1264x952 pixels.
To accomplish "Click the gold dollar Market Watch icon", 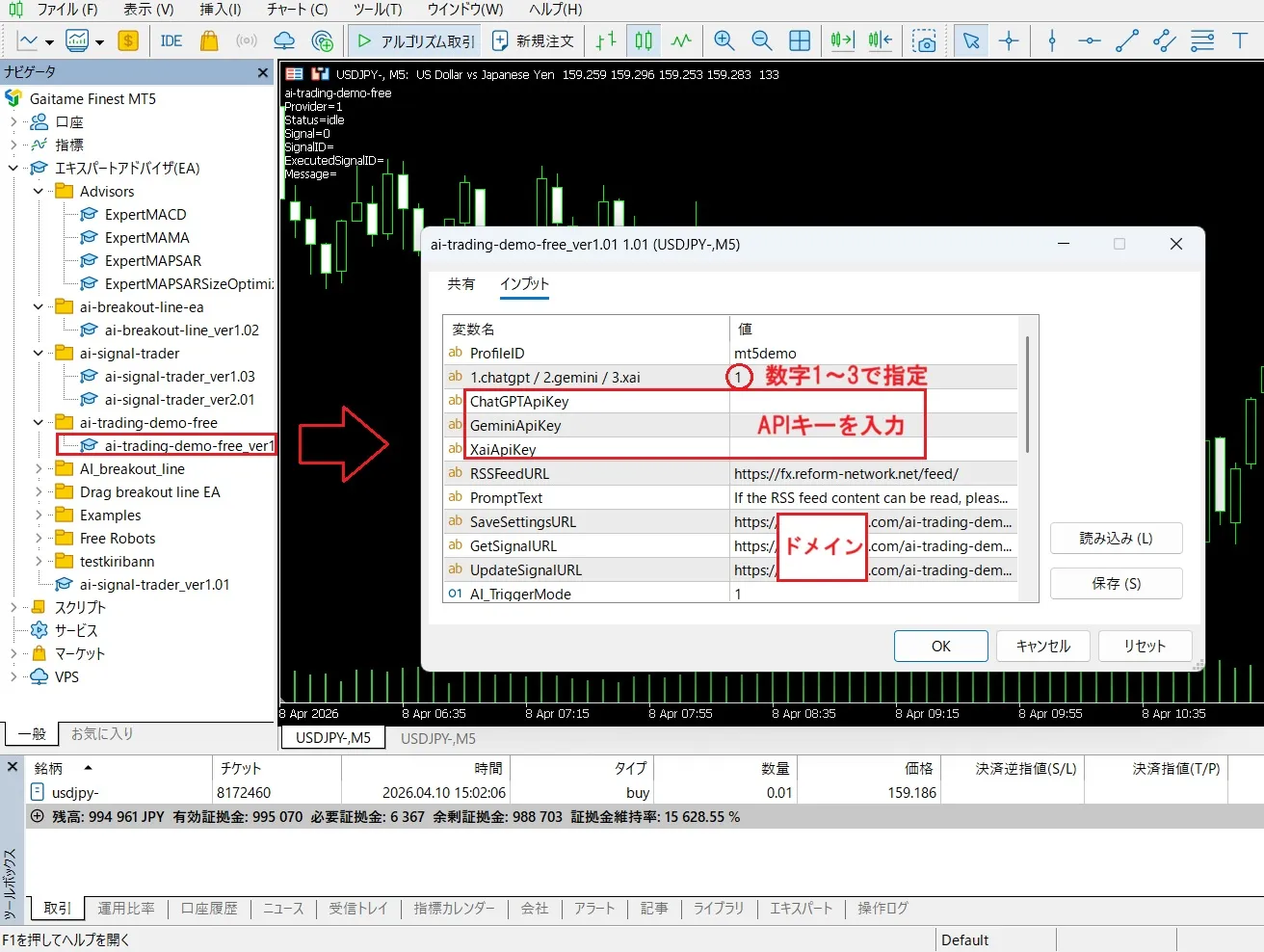I will [x=128, y=40].
